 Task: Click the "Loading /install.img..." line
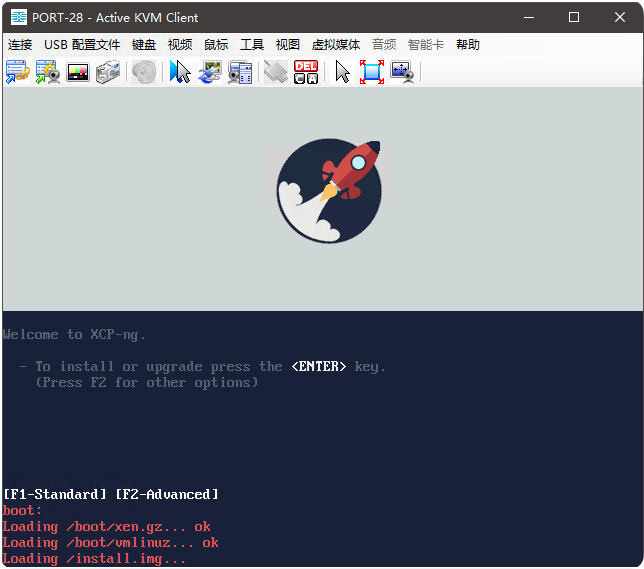tap(94, 559)
